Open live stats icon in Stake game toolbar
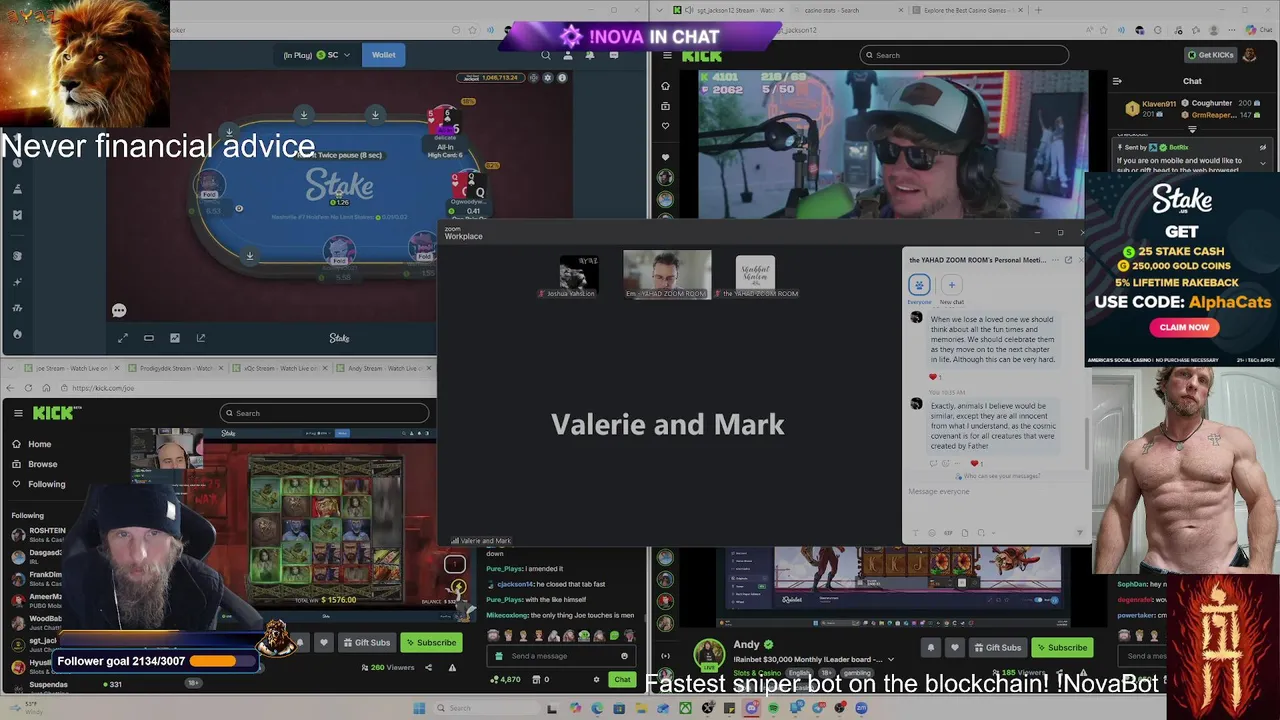Screen dimensions: 1280x720 point(175,338)
